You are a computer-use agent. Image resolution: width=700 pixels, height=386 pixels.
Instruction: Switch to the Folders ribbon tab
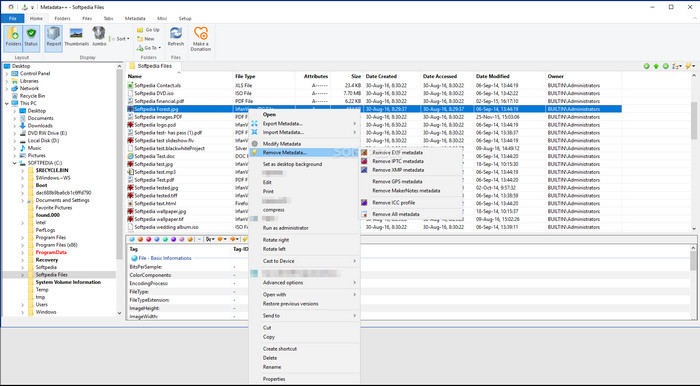(62, 19)
